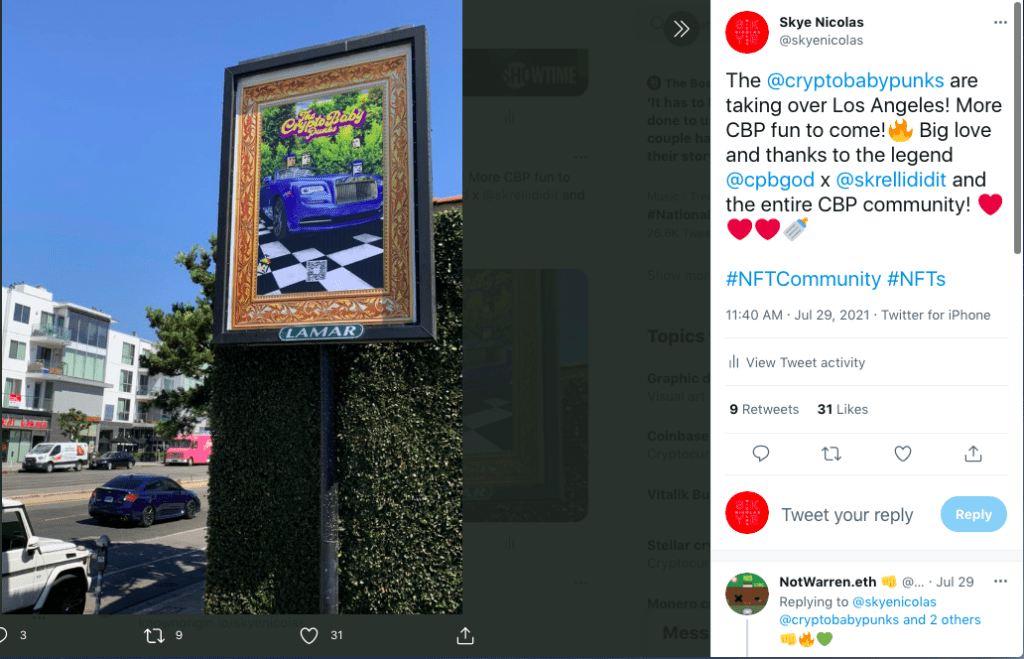Open the @cpbgod profile link

[770, 180]
